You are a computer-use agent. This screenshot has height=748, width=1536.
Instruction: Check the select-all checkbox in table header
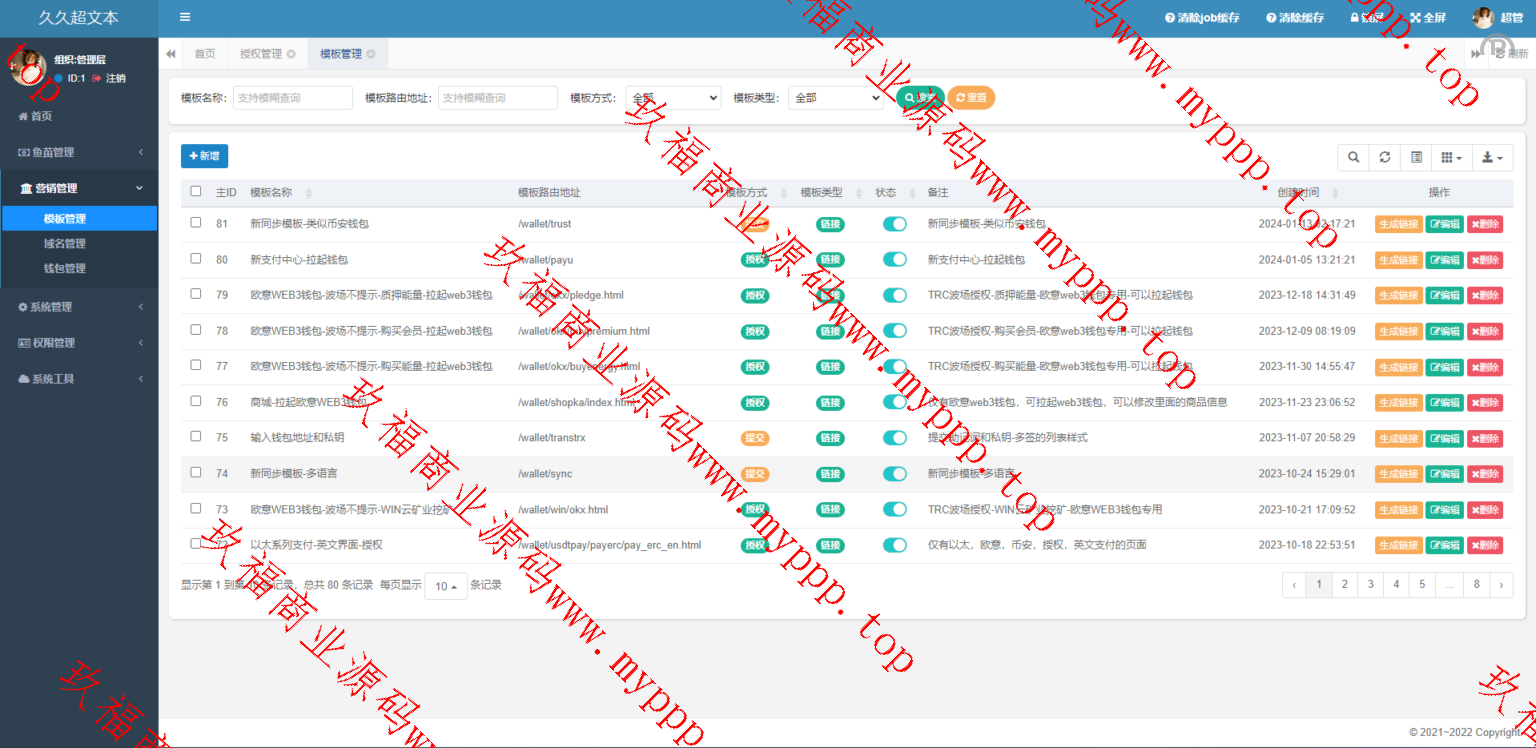[196, 191]
